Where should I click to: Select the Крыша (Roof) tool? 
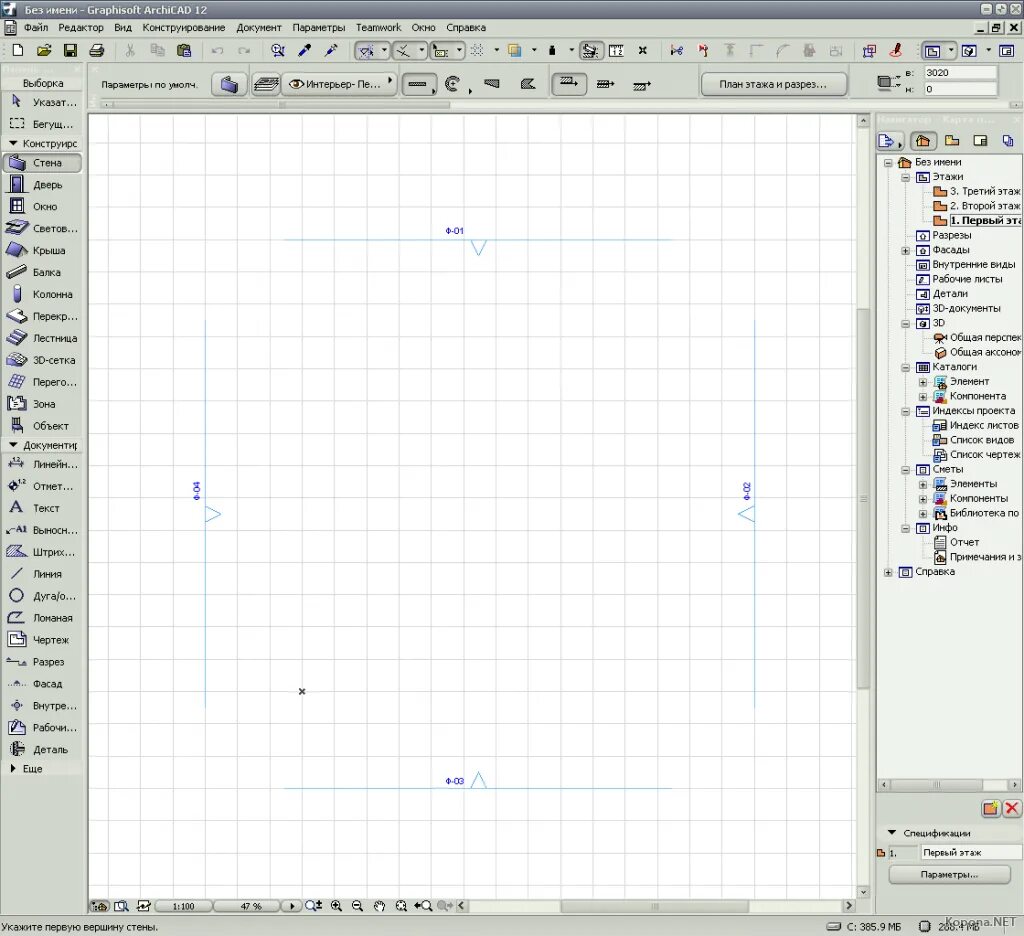point(43,250)
